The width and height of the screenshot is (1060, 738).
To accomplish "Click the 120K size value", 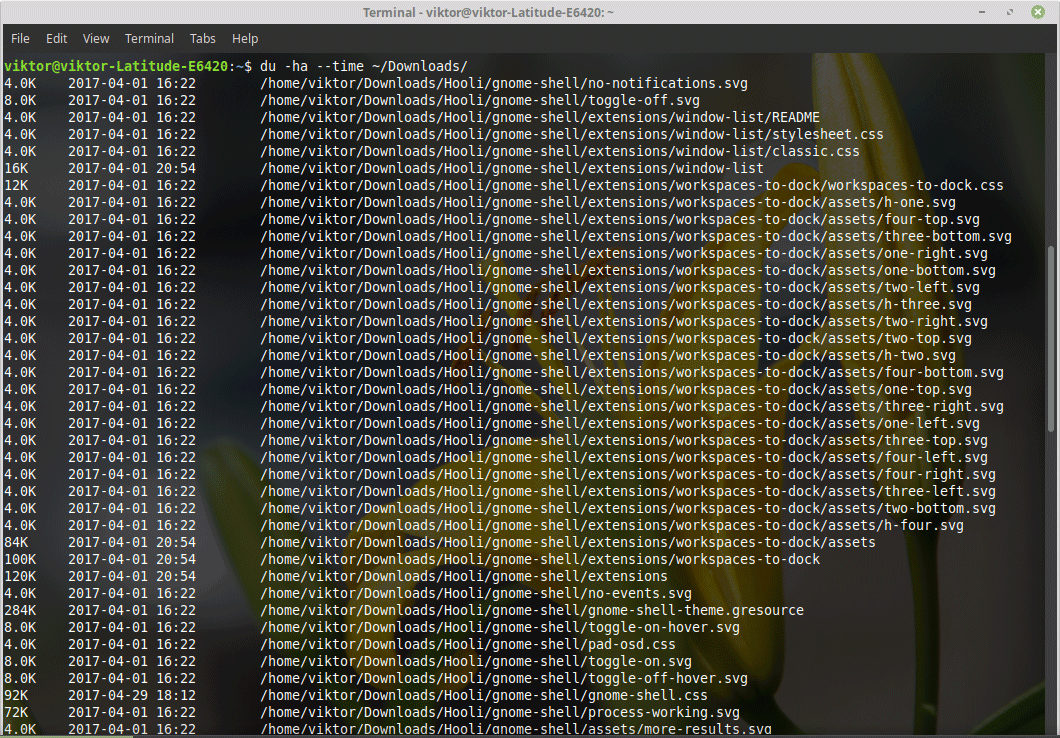I will 20,576.
